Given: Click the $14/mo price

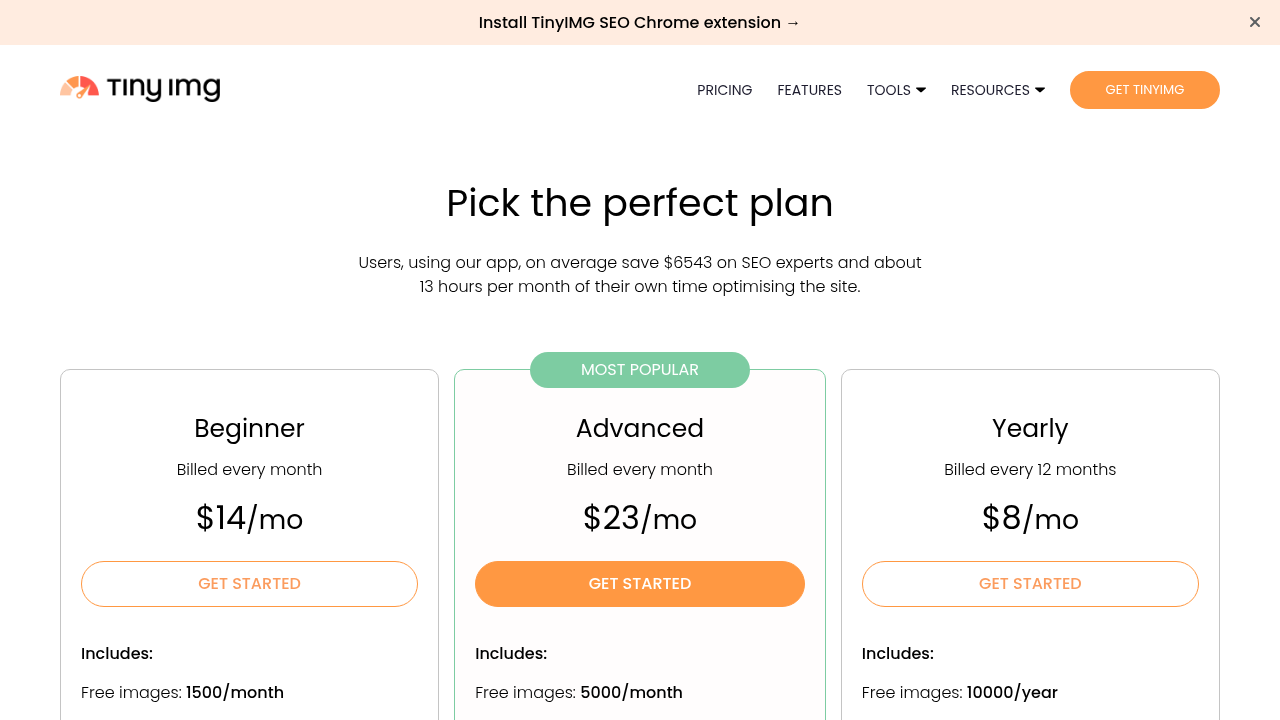Looking at the screenshot, I should 249,518.
